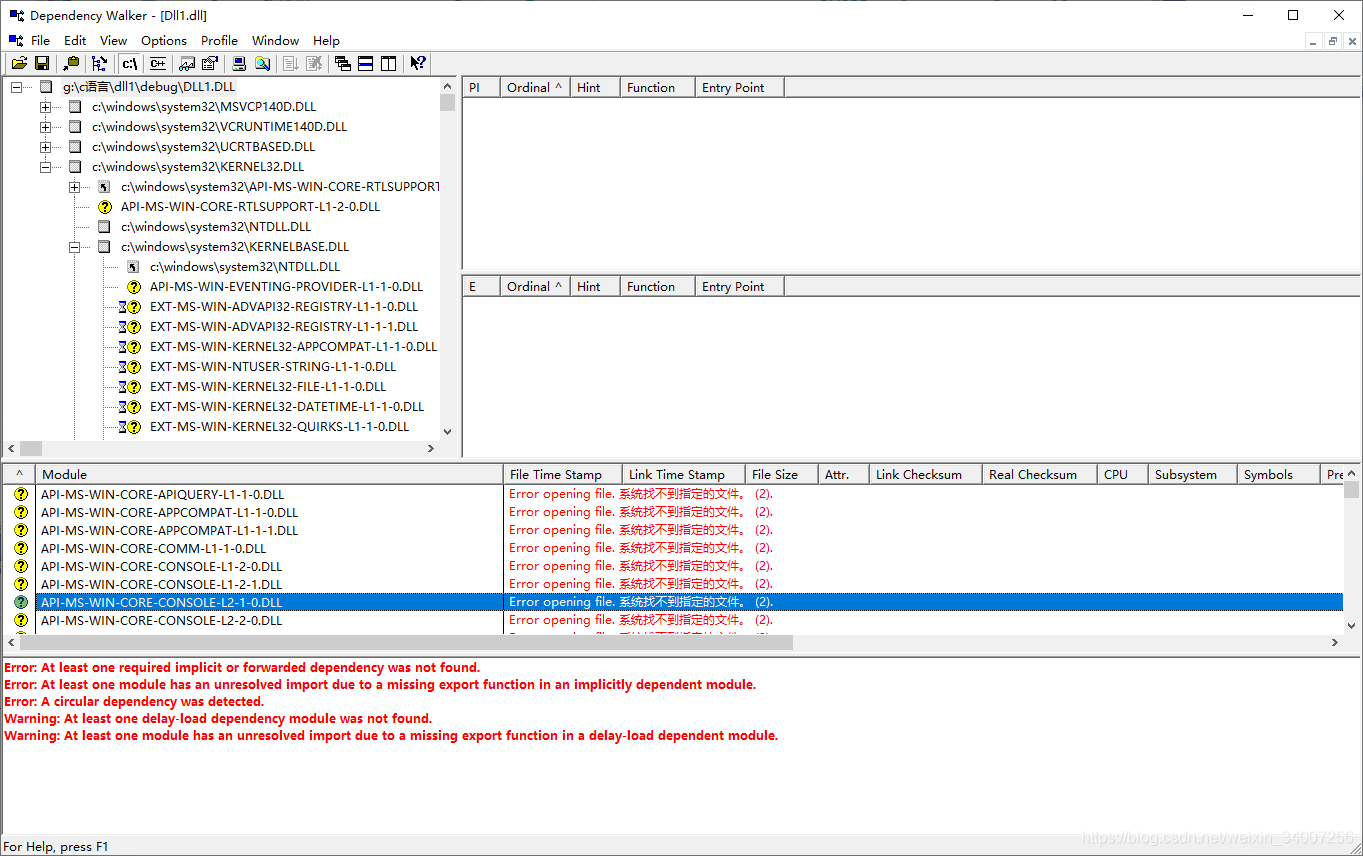The width and height of the screenshot is (1363, 856).
Task: Select EXT-MS-WIN-NTUSER-STRING-L1-1-0.DLL in the tree
Action: (273, 367)
